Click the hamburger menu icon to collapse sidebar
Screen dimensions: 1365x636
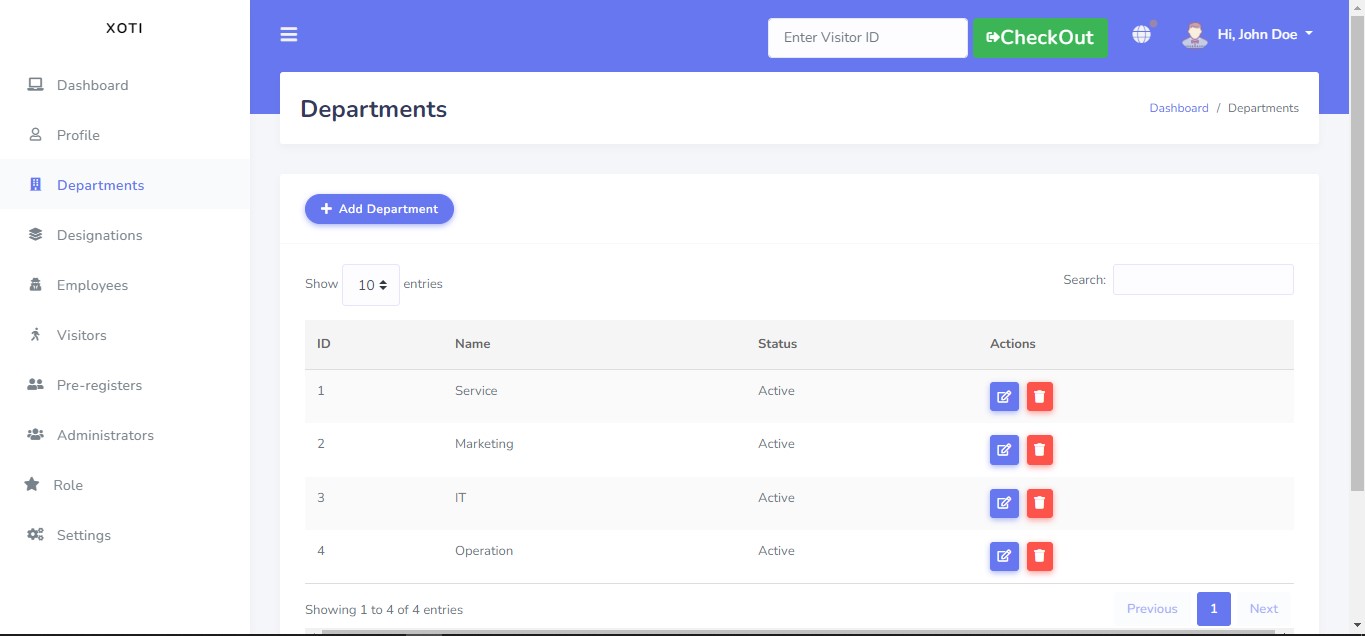(289, 35)
